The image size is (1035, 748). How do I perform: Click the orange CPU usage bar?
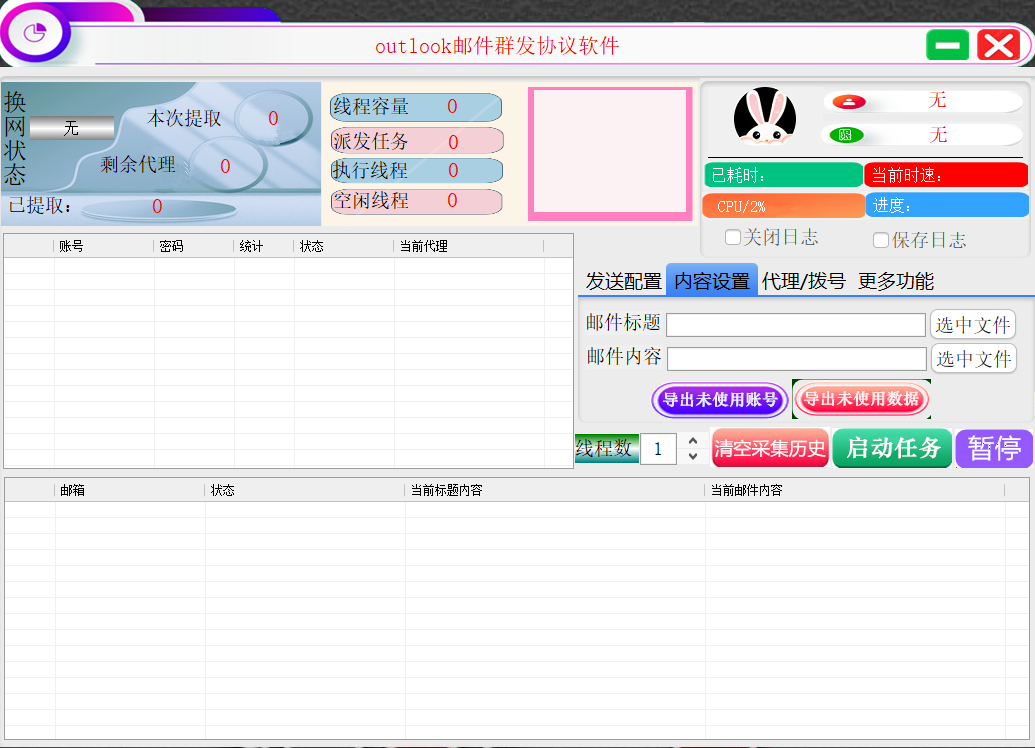[783, 206]
